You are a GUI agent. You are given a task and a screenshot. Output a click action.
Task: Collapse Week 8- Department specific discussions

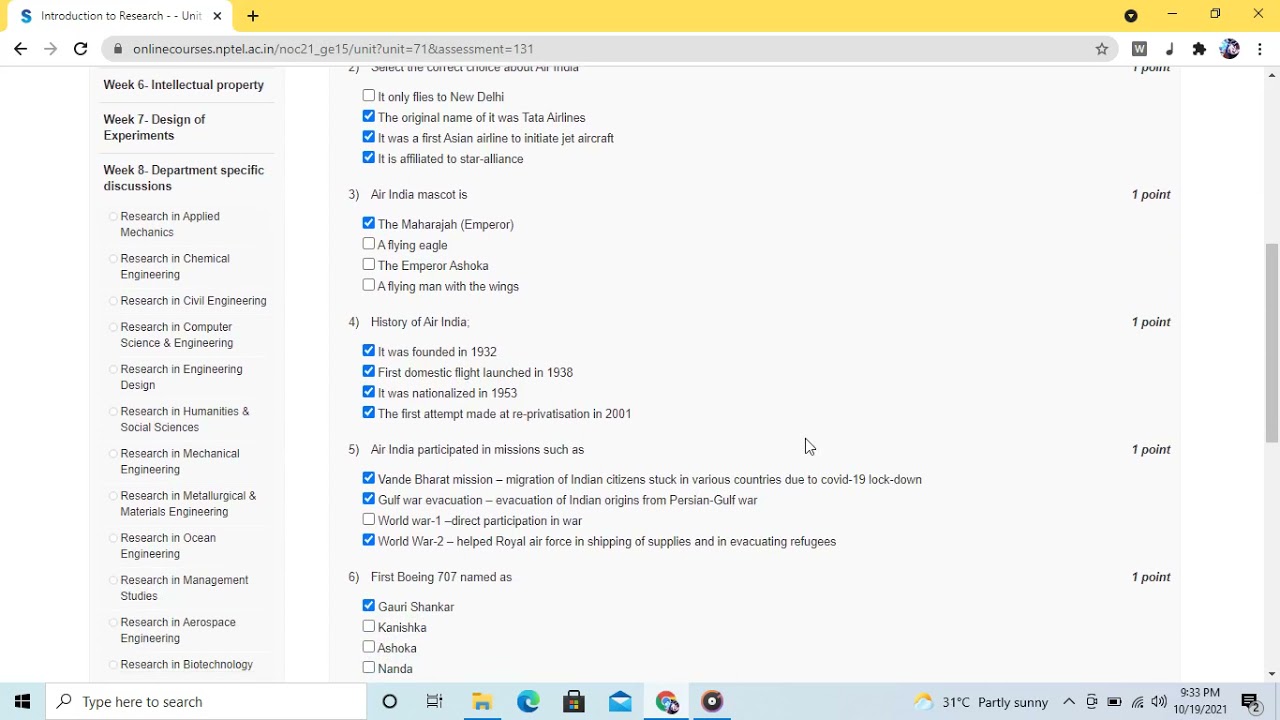point(183,178)
